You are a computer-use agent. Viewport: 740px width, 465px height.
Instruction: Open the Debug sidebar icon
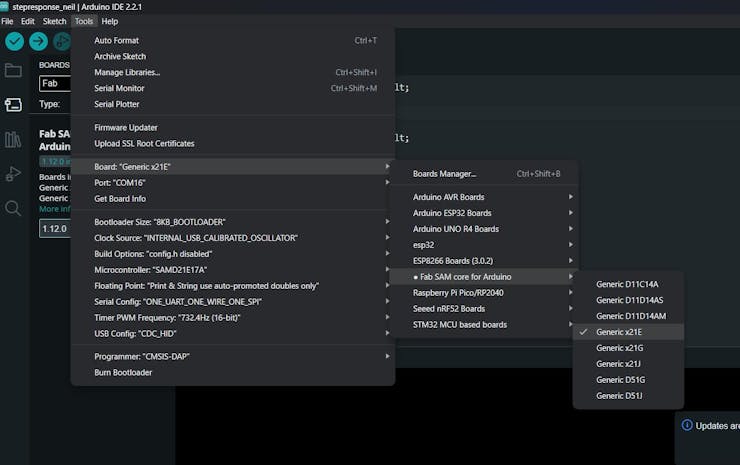coord(13,174)
